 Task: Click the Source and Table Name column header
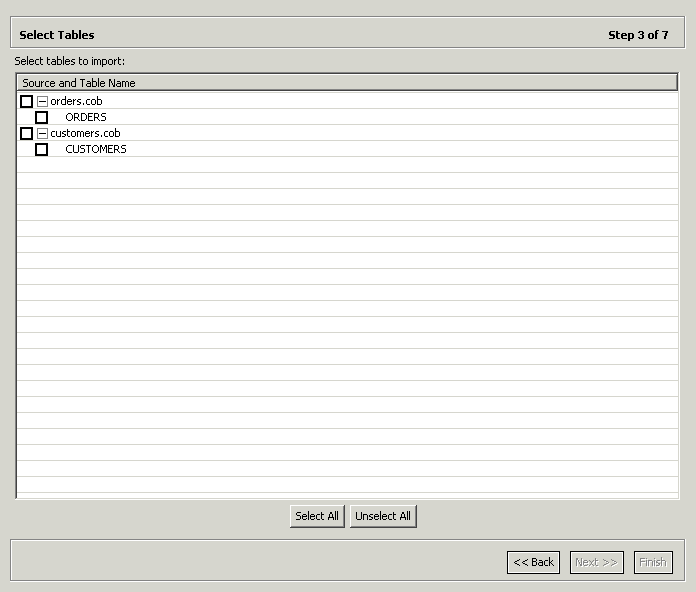[347, 83]
